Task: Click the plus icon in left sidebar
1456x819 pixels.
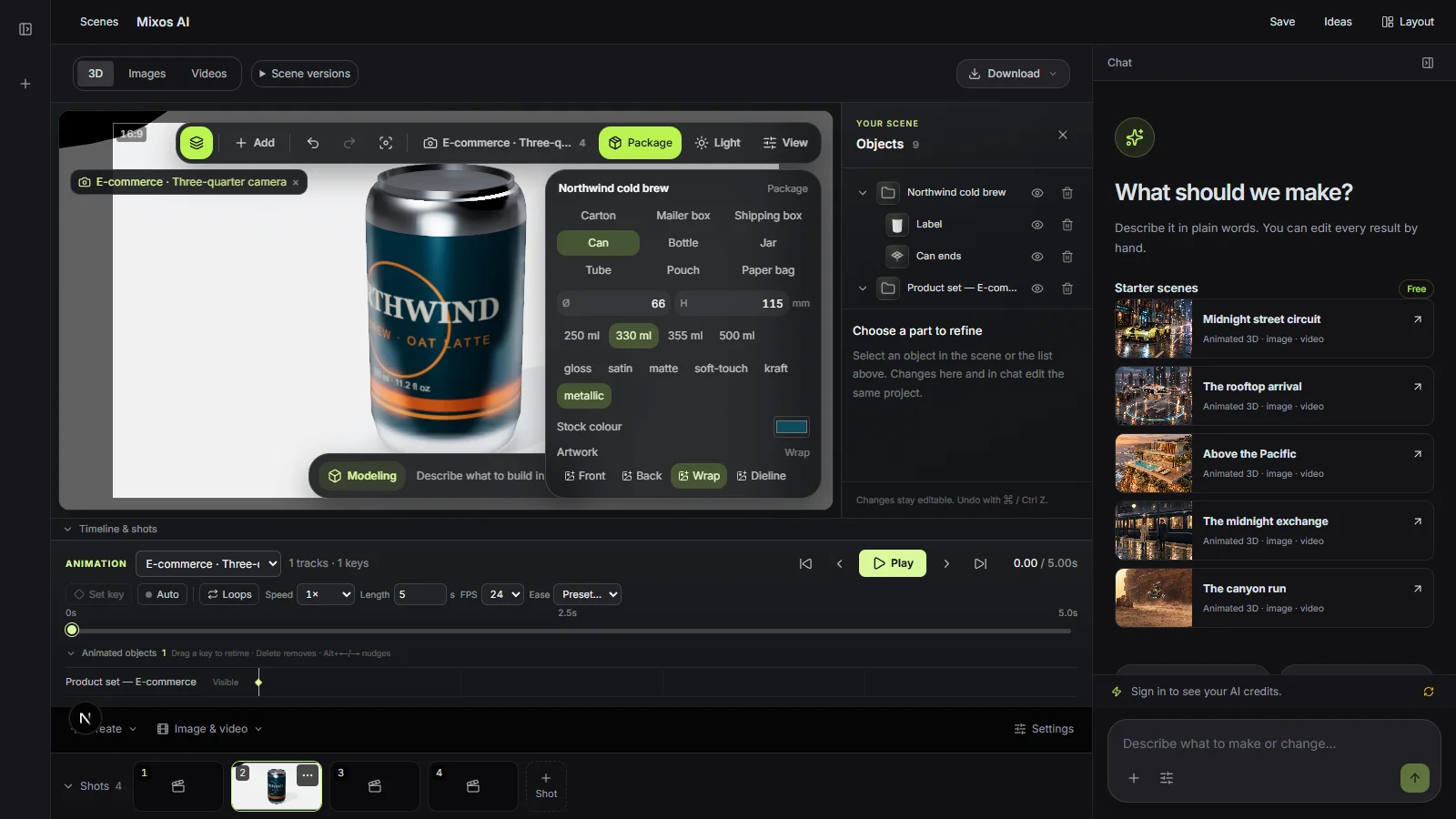Action: pos(25,84)
